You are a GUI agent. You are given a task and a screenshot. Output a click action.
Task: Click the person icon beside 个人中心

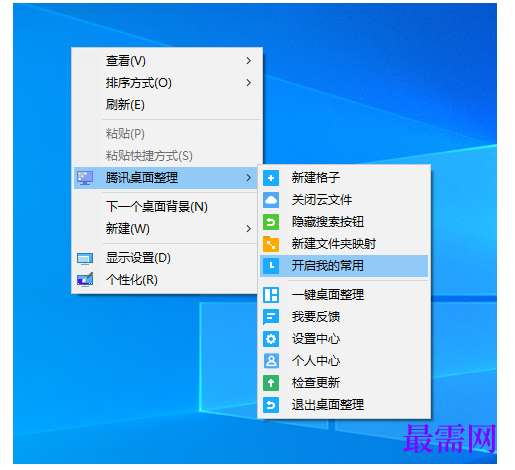tap(271, 361)
